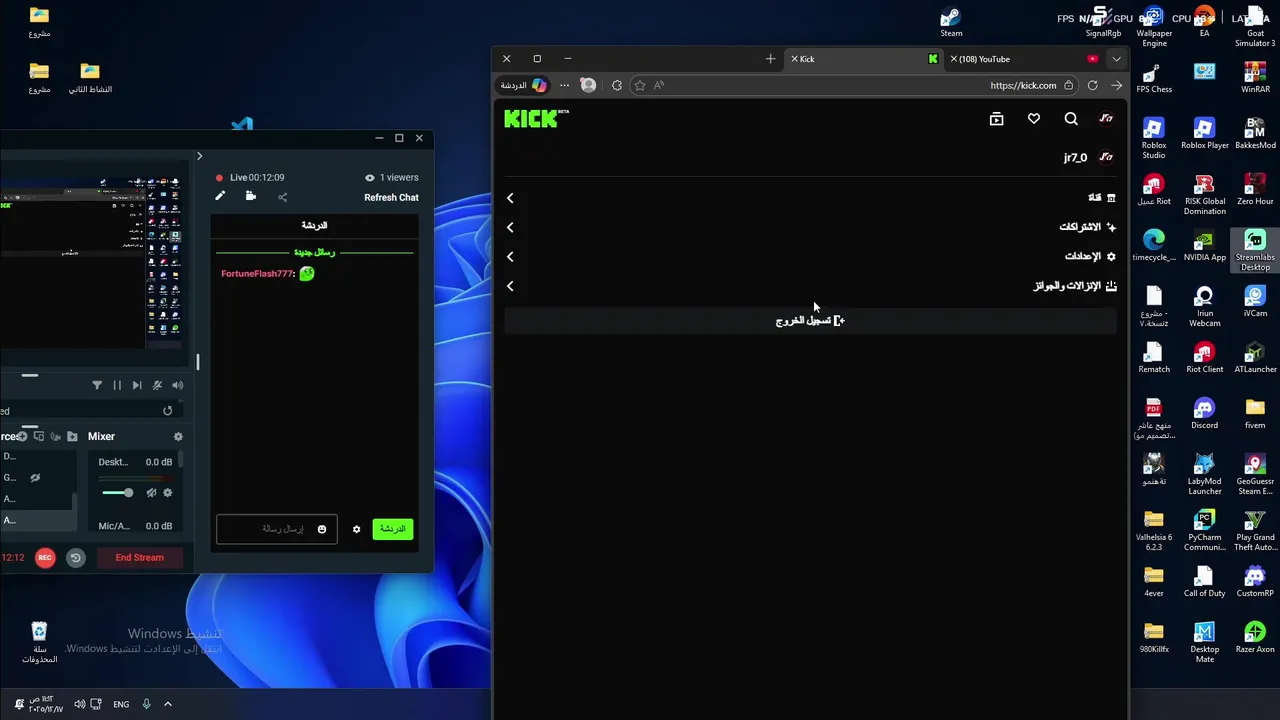Open Mixer panel settings gear
The height and width of the screenshot is (720, 1280).
tap(178, 437)
